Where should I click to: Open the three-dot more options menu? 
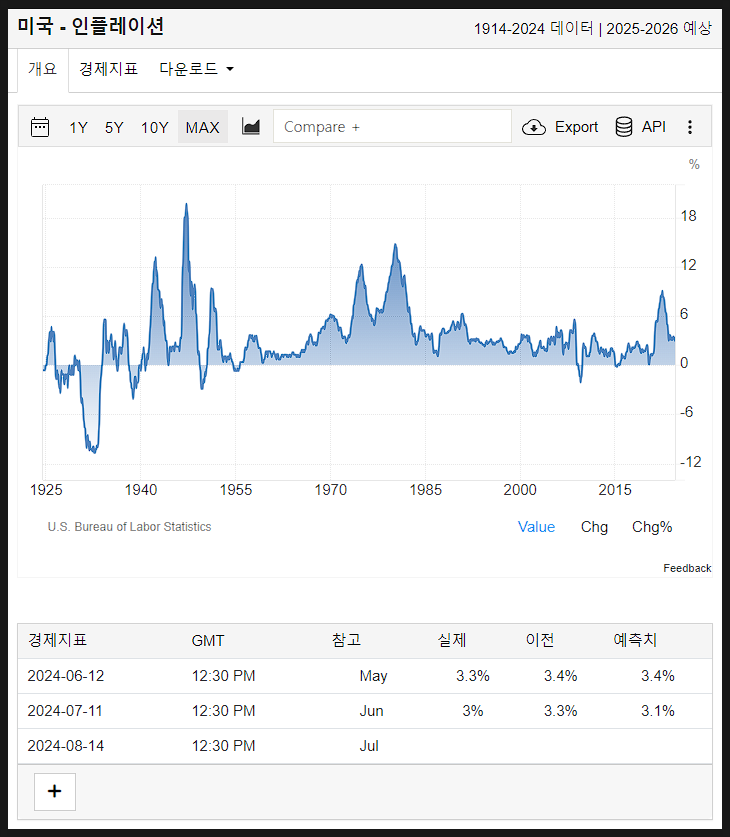coord(690,127)
